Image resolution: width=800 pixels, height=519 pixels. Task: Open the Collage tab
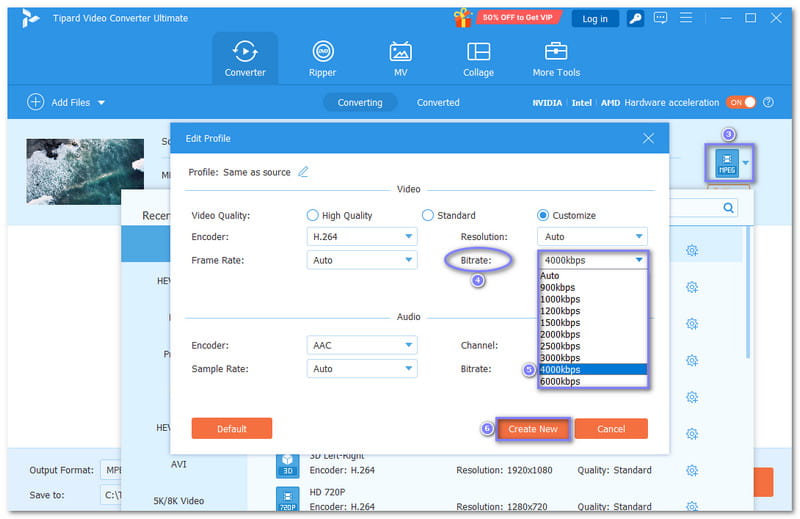478,59
